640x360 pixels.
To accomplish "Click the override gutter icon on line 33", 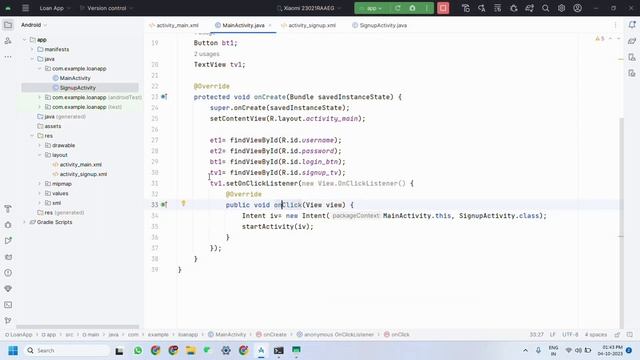I will (x=164, y=204).
